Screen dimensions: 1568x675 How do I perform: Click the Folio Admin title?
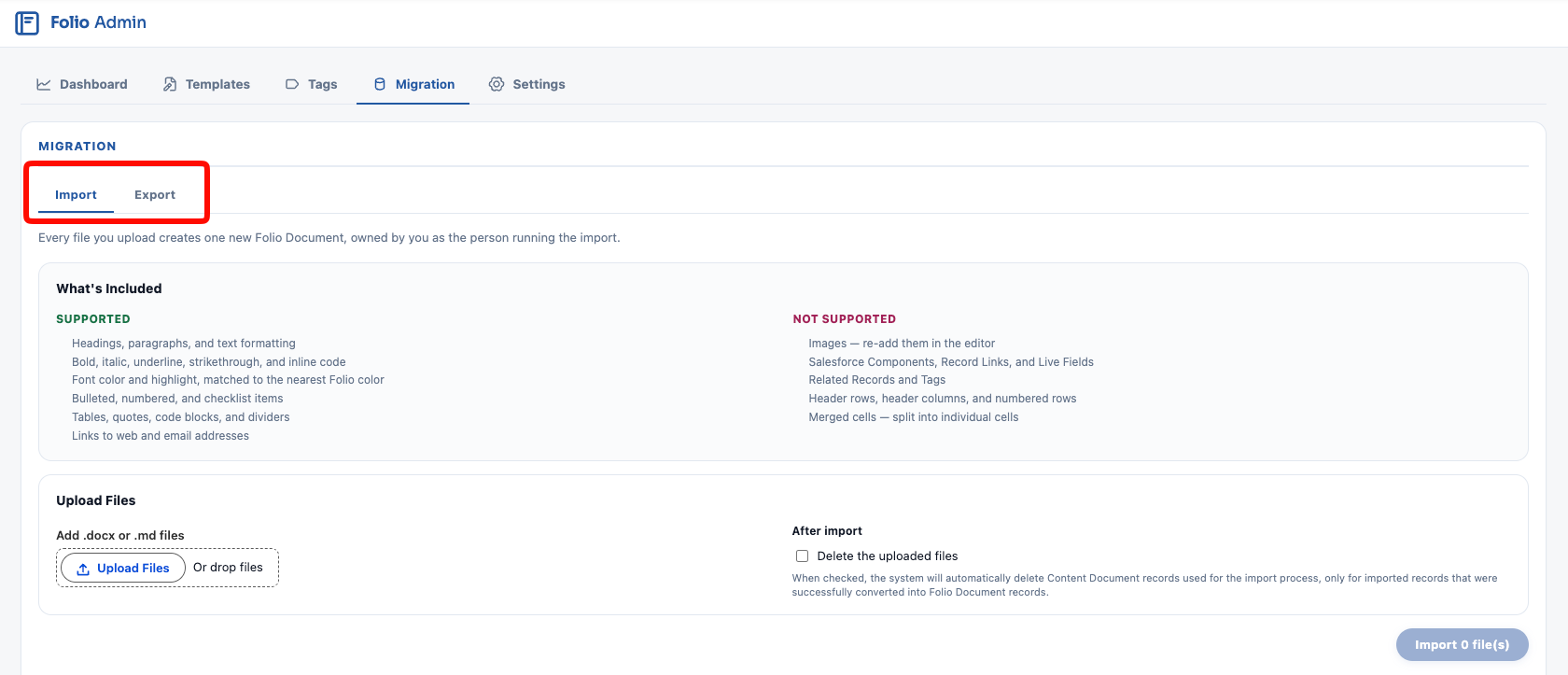point(98,22)
